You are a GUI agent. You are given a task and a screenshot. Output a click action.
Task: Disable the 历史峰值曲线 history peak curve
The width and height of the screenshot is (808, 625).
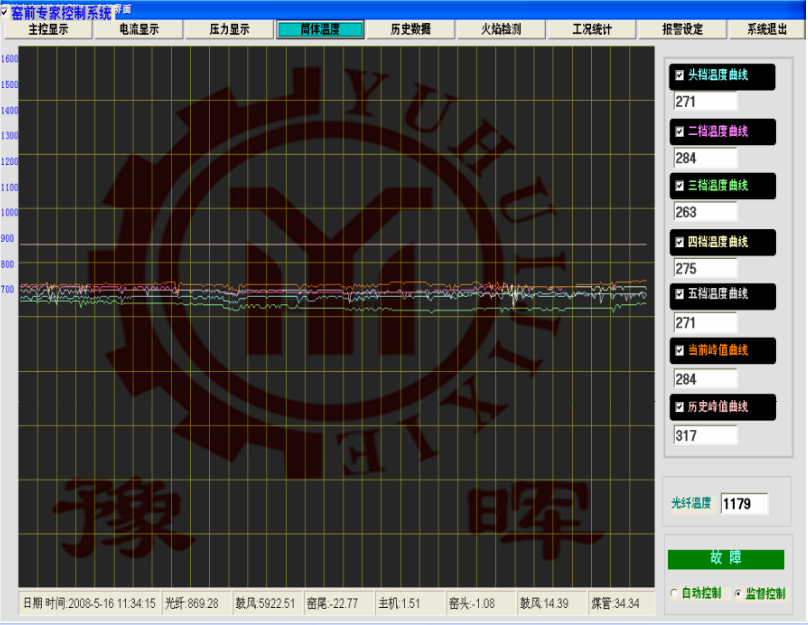click(678, 407)
